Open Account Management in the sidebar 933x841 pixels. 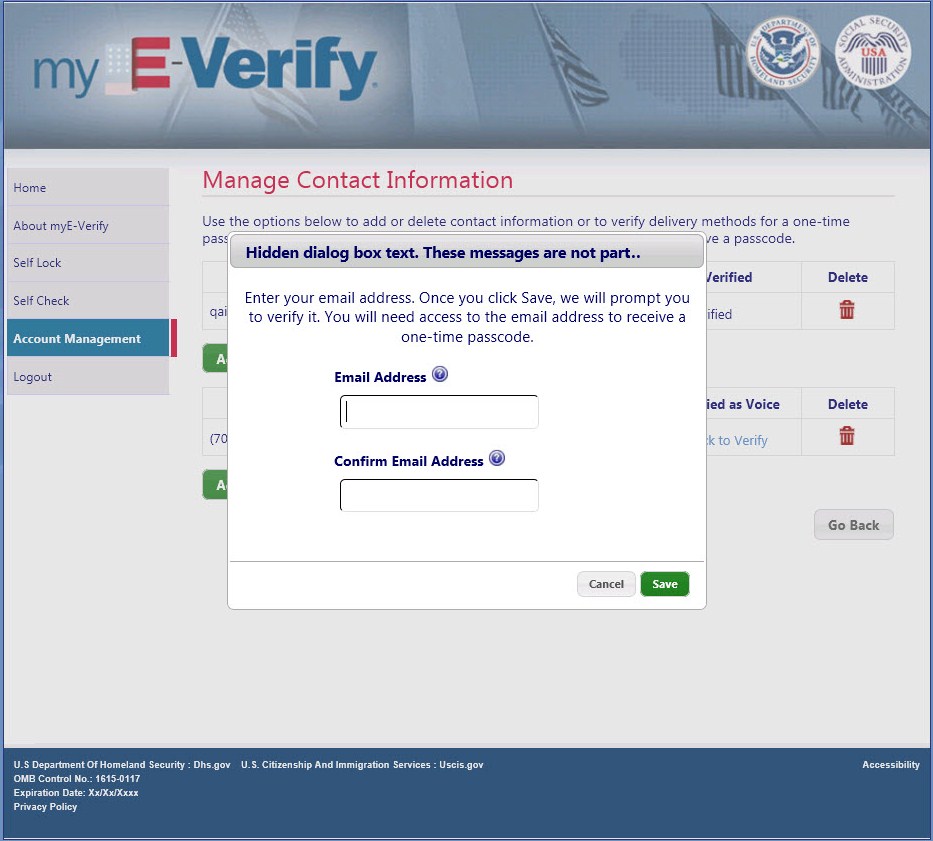[88, 338]
